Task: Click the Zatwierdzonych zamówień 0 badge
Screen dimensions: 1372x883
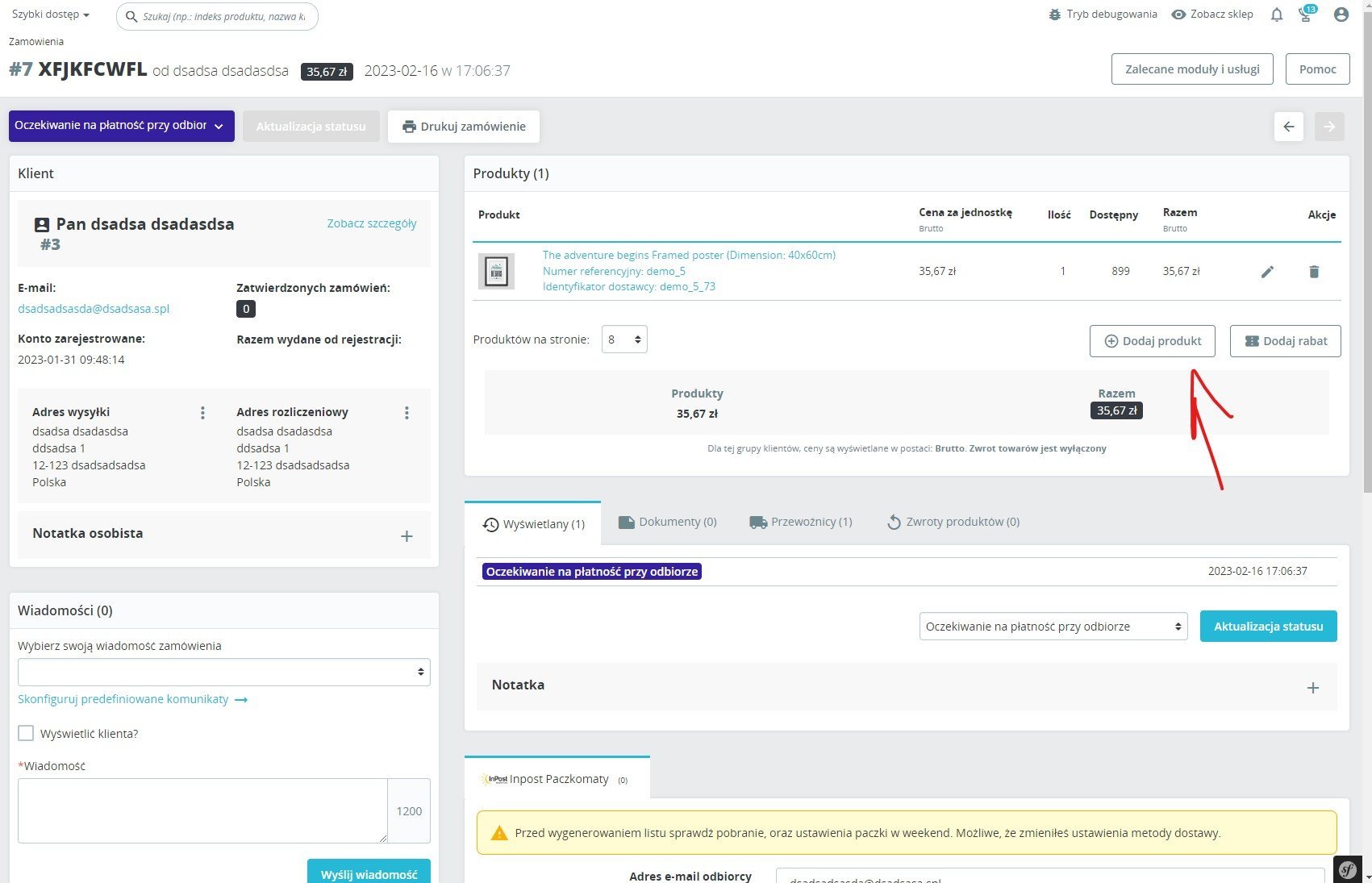Action: 246,309
